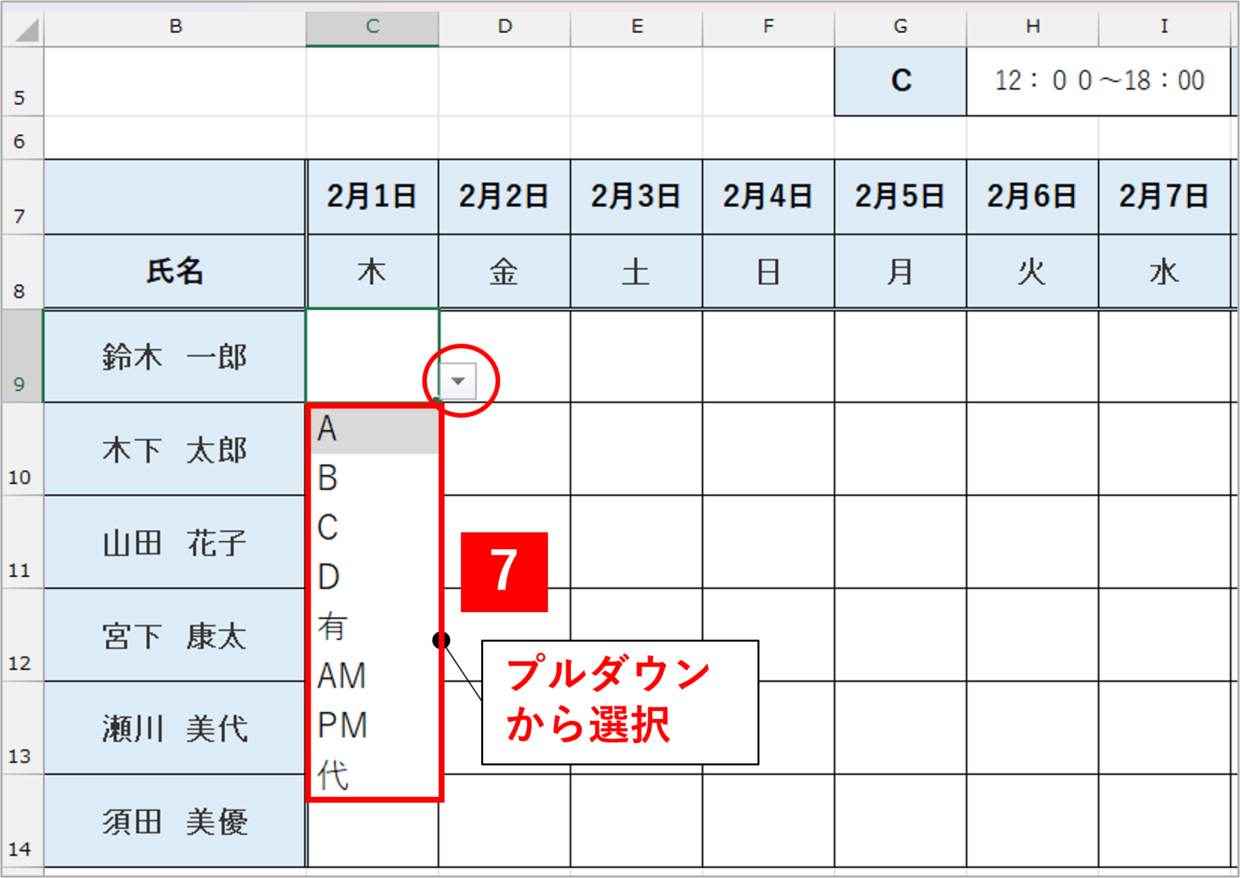Select option D in the dropdown list
The width and height of the screenshot is (1240, 878).
pos(374,577)
